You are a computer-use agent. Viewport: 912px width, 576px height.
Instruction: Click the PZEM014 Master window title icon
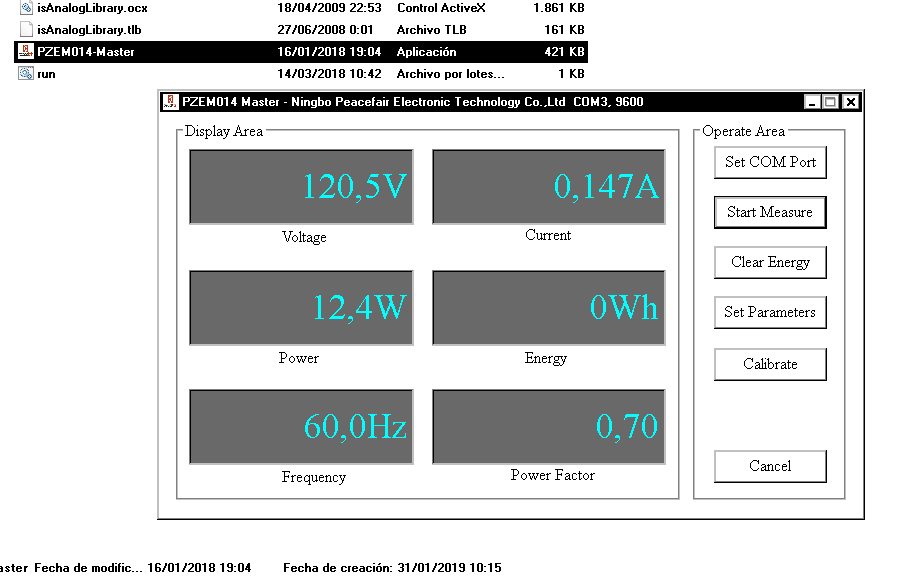(170, 102)
